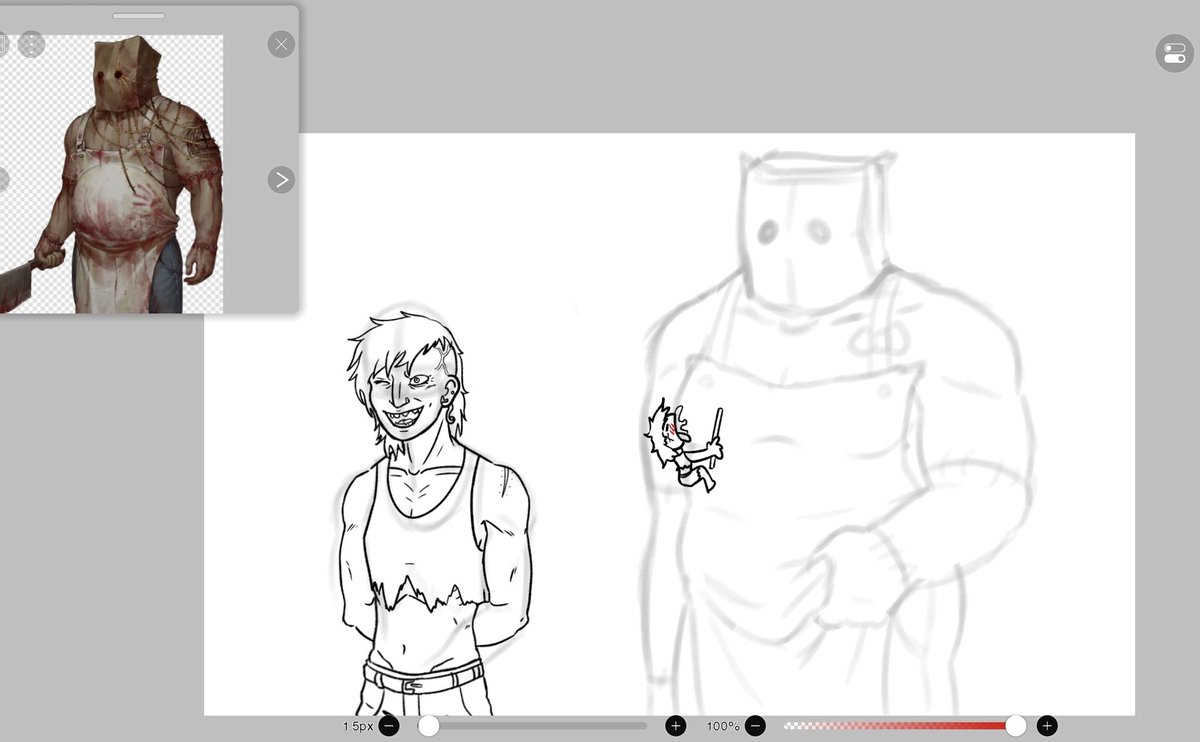
Task: Grab the reference window top handle bar
Action: click(139, 16)
